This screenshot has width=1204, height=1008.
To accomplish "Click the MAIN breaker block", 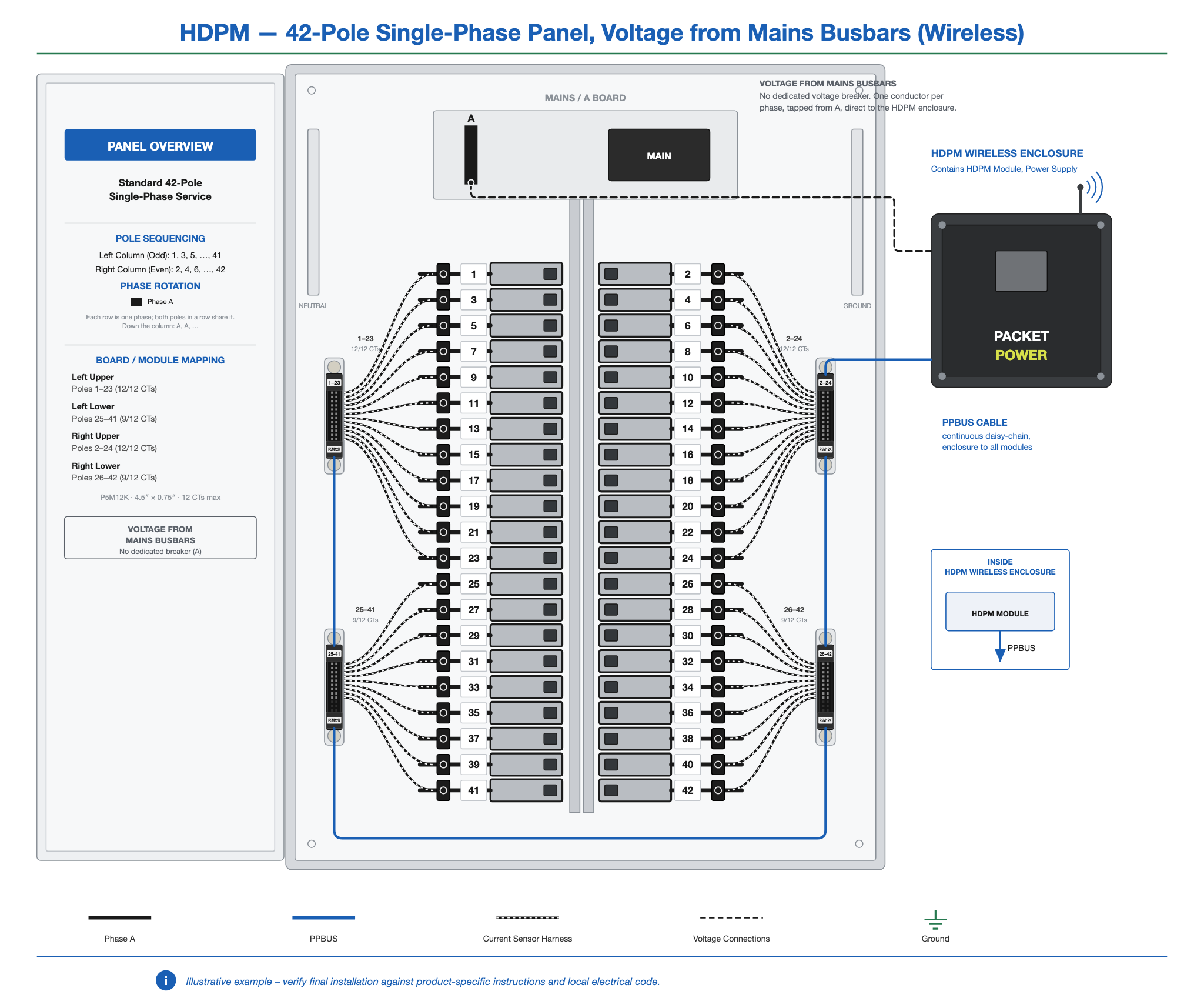I will [x=658, y=155].
